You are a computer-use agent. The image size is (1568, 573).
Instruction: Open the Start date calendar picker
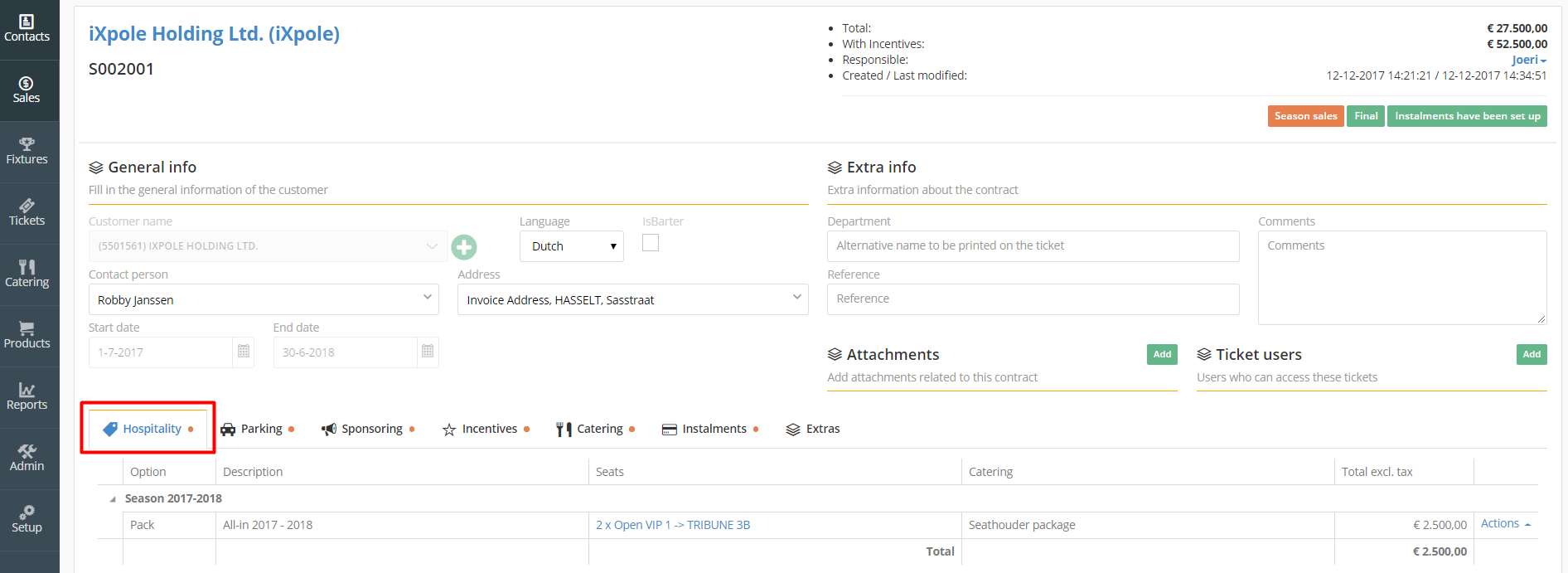tap(244, 352)
